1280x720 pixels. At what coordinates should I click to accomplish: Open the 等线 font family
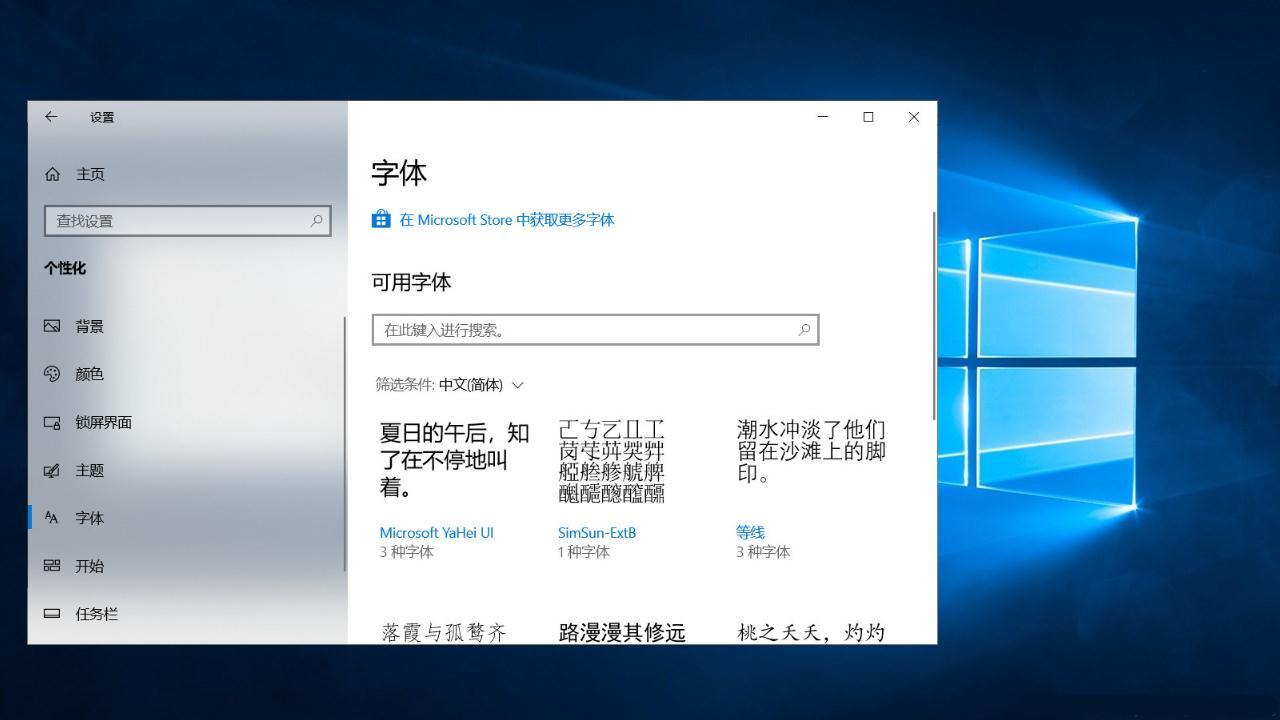coord(750,533)
